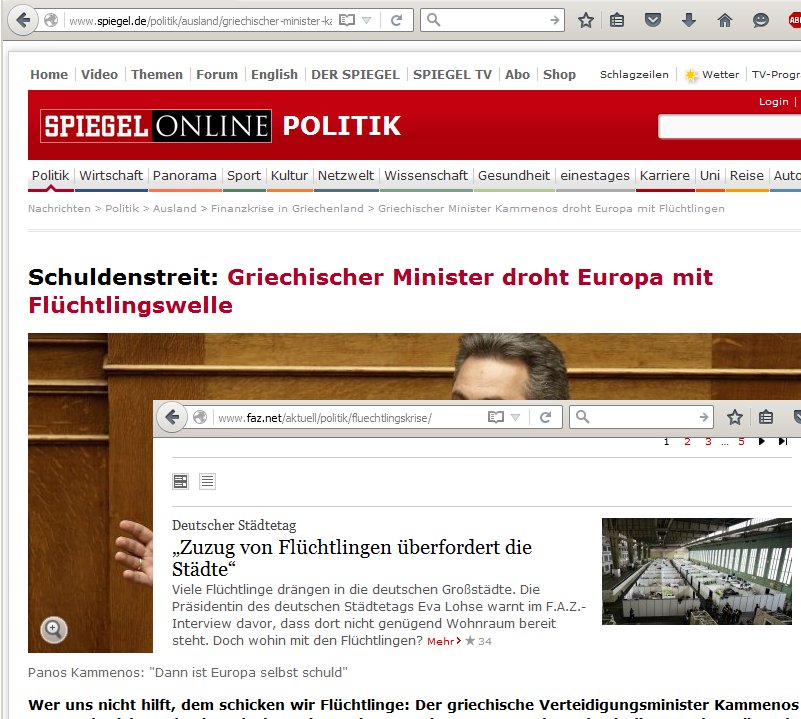Click the browser search field in the Spiegel window
This screenshot has width=801, height=719.
pos(494,20)
